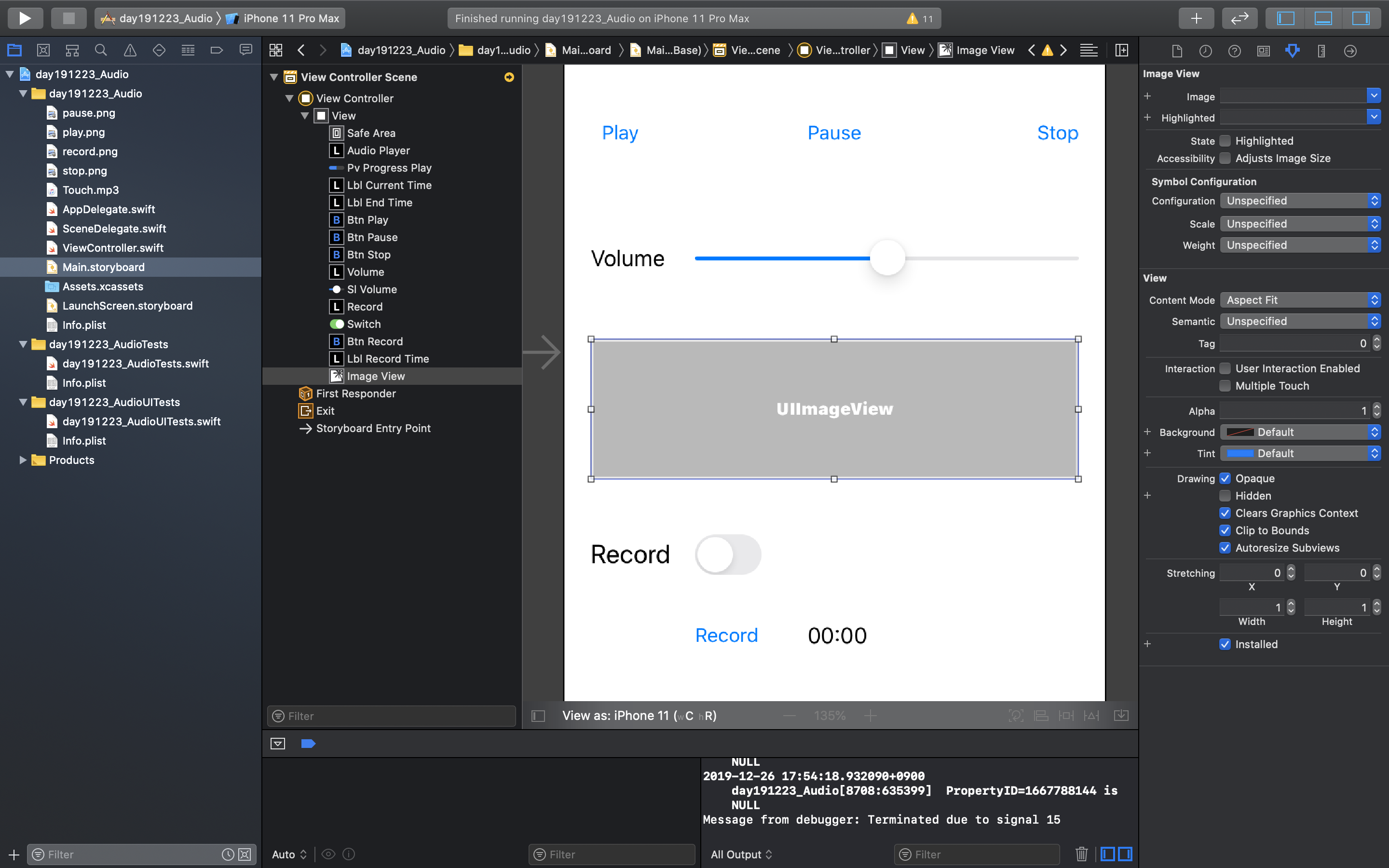Viewport: 1389px width, 868px height.
Task: Open the Find navigator magnifier icon
Action: click(x=101, y=51)
